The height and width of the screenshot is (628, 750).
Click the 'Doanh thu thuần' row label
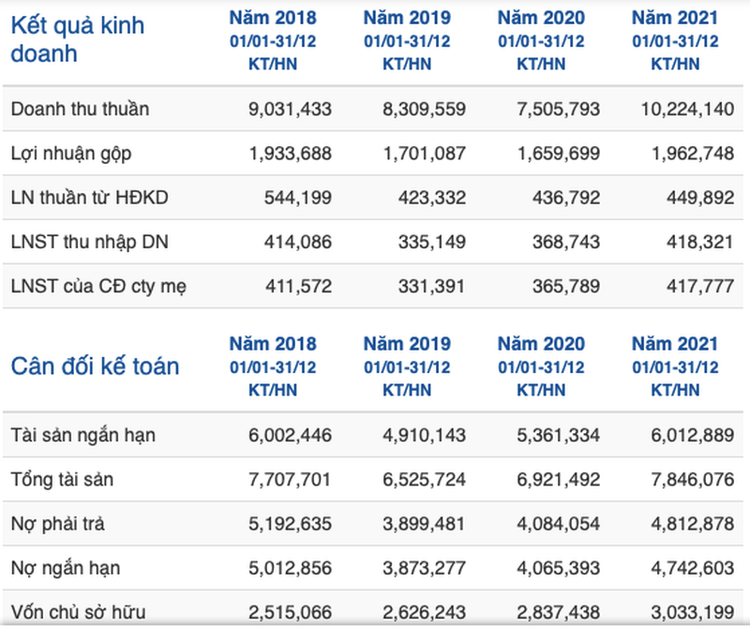tap(80, 109)
